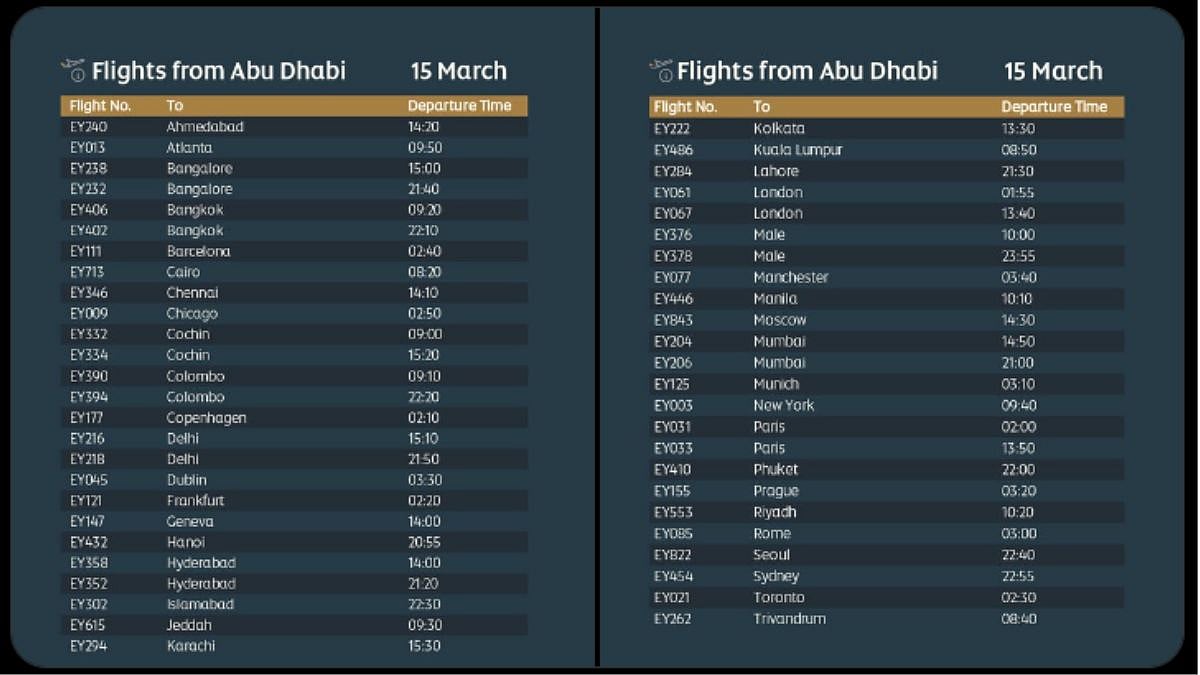Click the 15 March date on right board
The width and height of the screenshot is (1200, 675).
click(1053, 71)
